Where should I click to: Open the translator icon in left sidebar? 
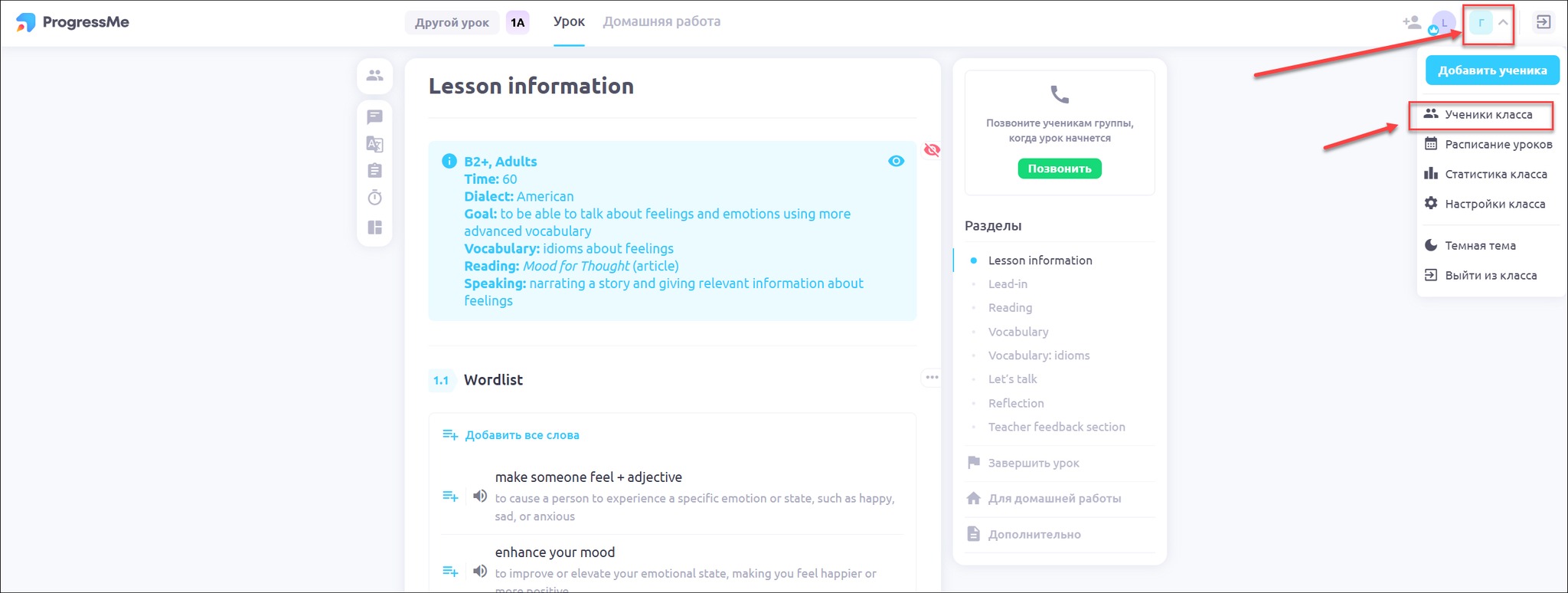(374, 144)
